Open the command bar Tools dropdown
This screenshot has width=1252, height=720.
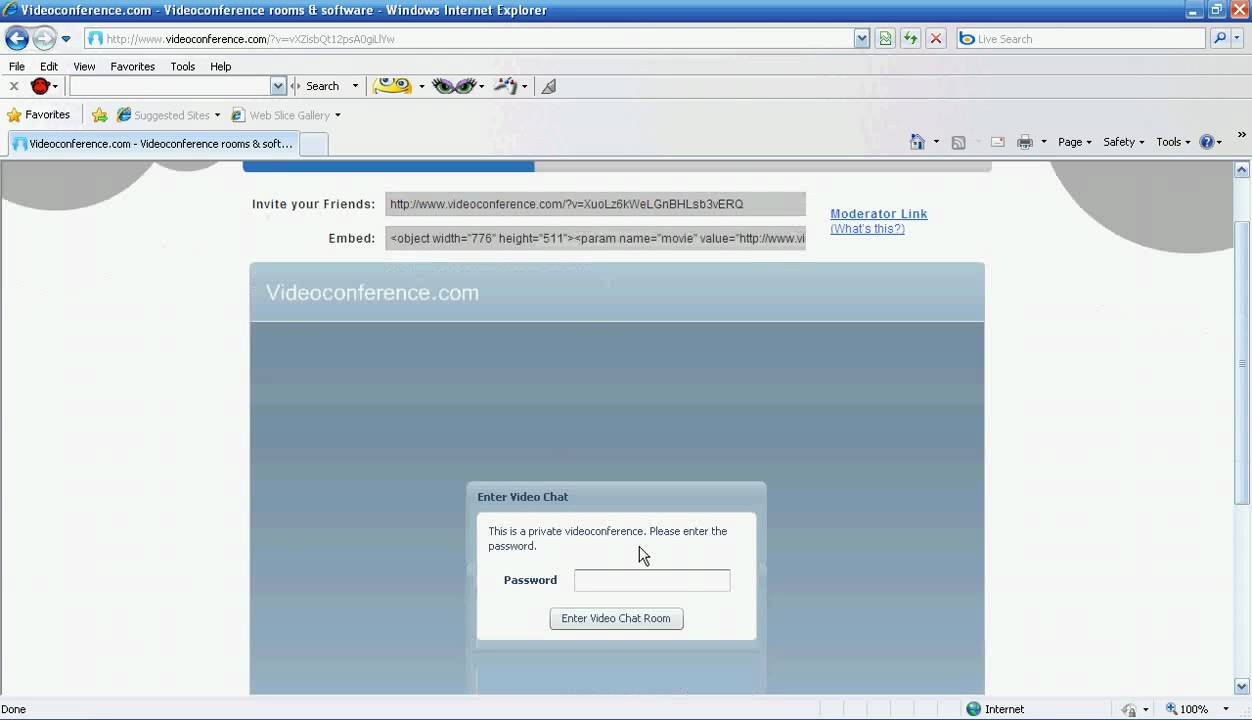(1173, 142)
